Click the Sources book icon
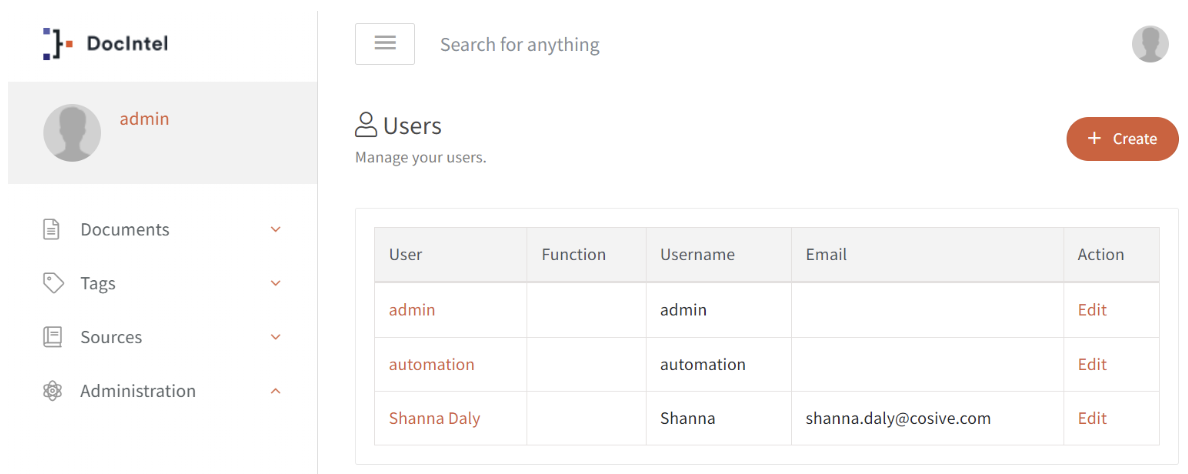Viewport: 1188px width, 474px height. (52, 337)
